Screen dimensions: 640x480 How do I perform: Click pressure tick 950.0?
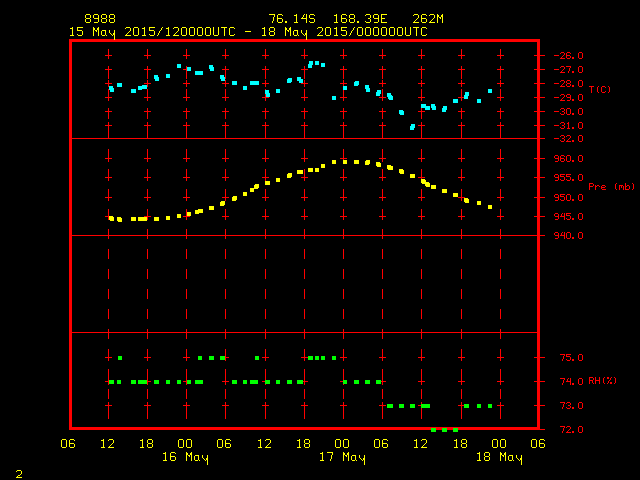pos(569,198)
